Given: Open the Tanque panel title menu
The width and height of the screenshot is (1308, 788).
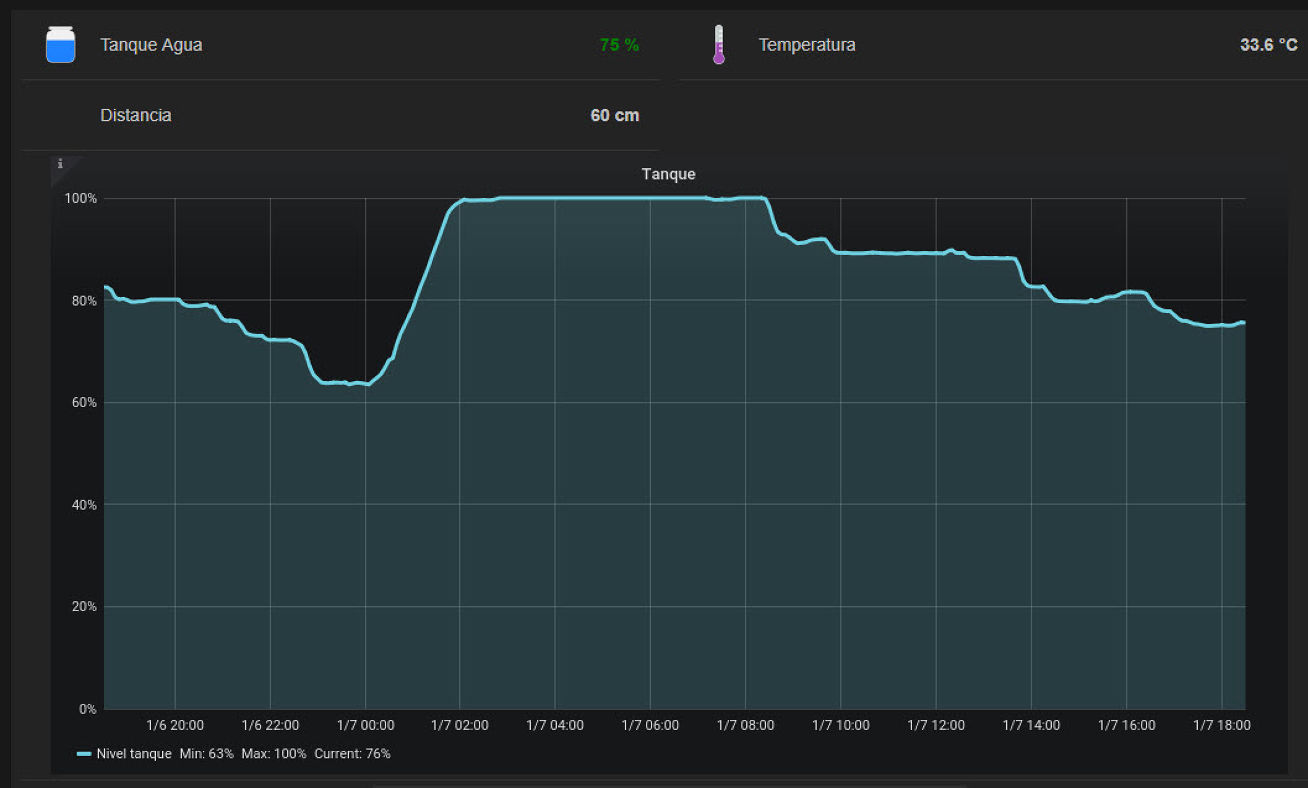Looking at the screenshot, I should [x=668, y=174].
